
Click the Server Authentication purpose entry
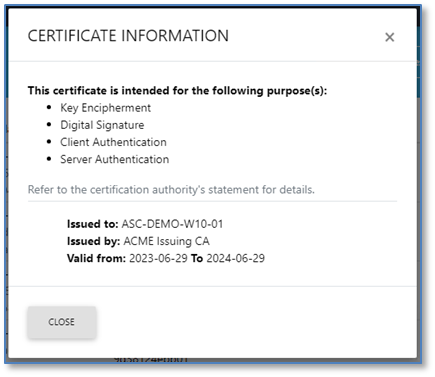point(114,159)
